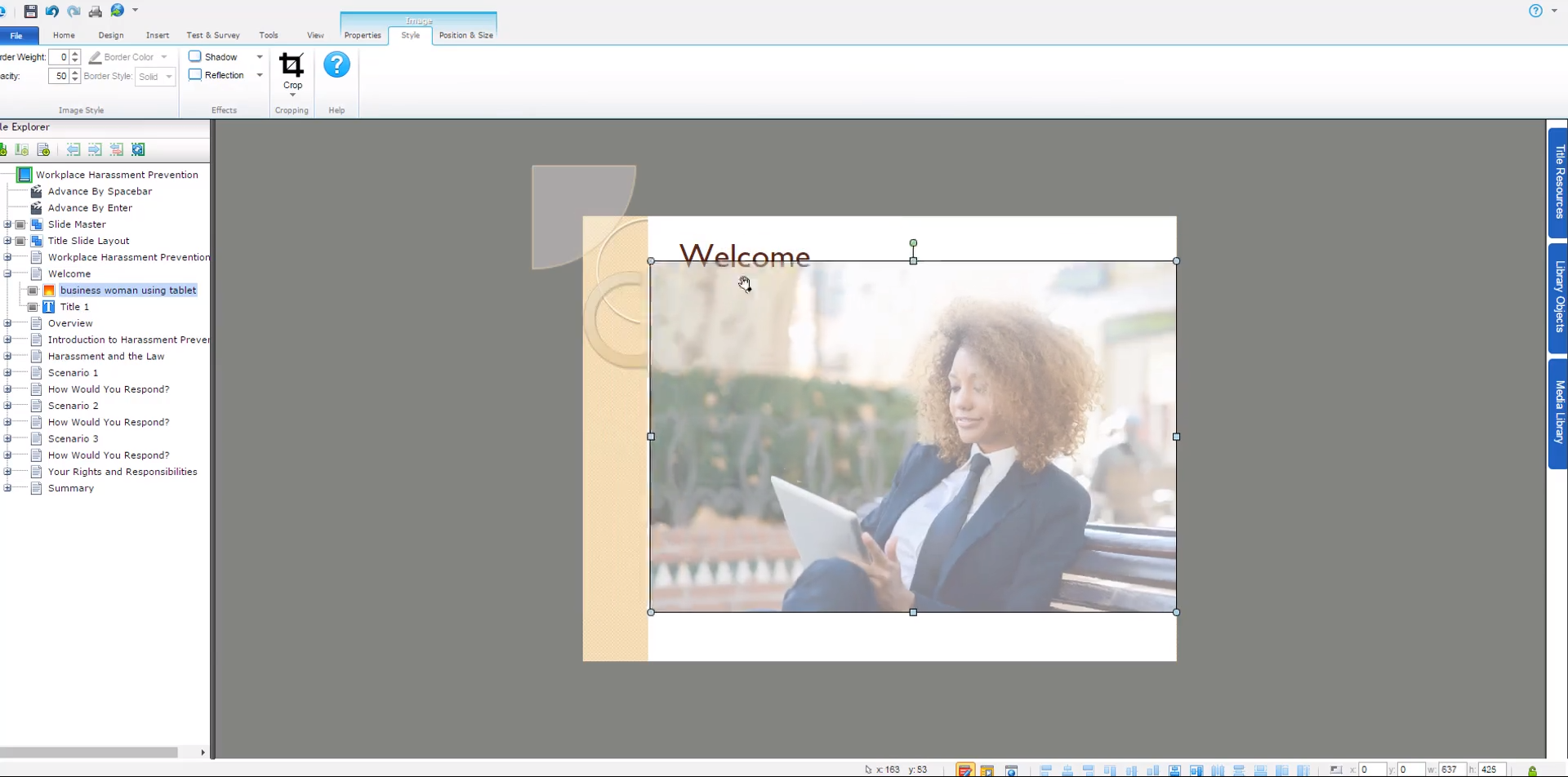Open the Border Style dropdown
Viewport: 1568px width, 777px height.
tap(170, 76)
